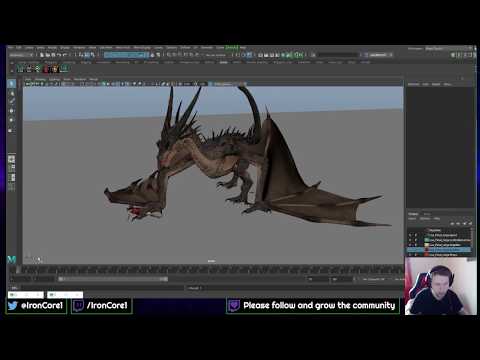This screenshot has width=480, height=360.
Task: Select the arrow Select tool in toolbox
Action: [12, 83]
